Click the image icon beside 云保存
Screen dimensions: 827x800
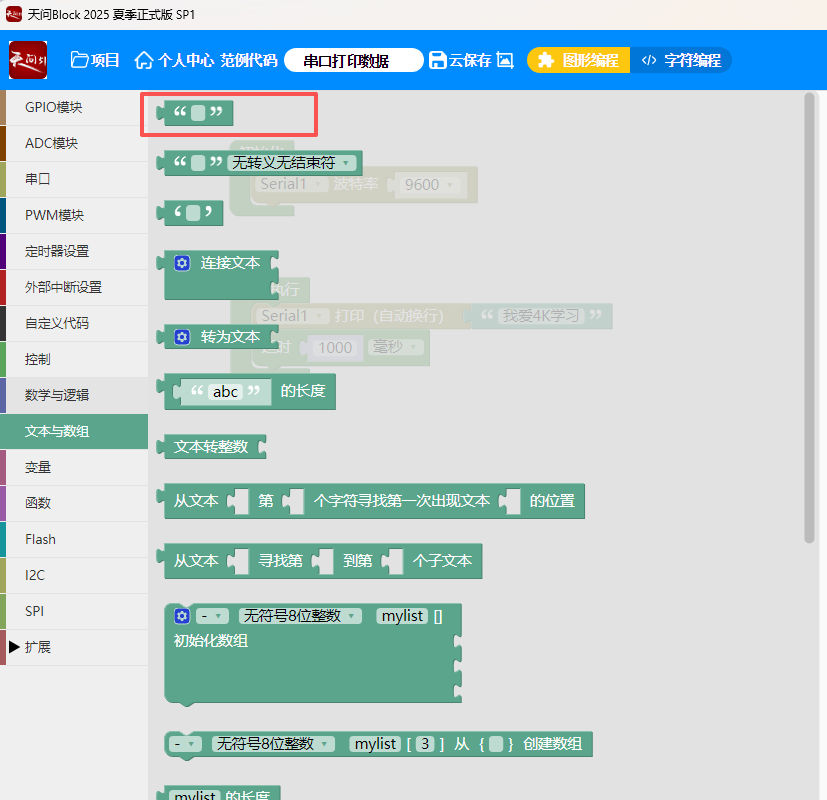coord(505,60)
